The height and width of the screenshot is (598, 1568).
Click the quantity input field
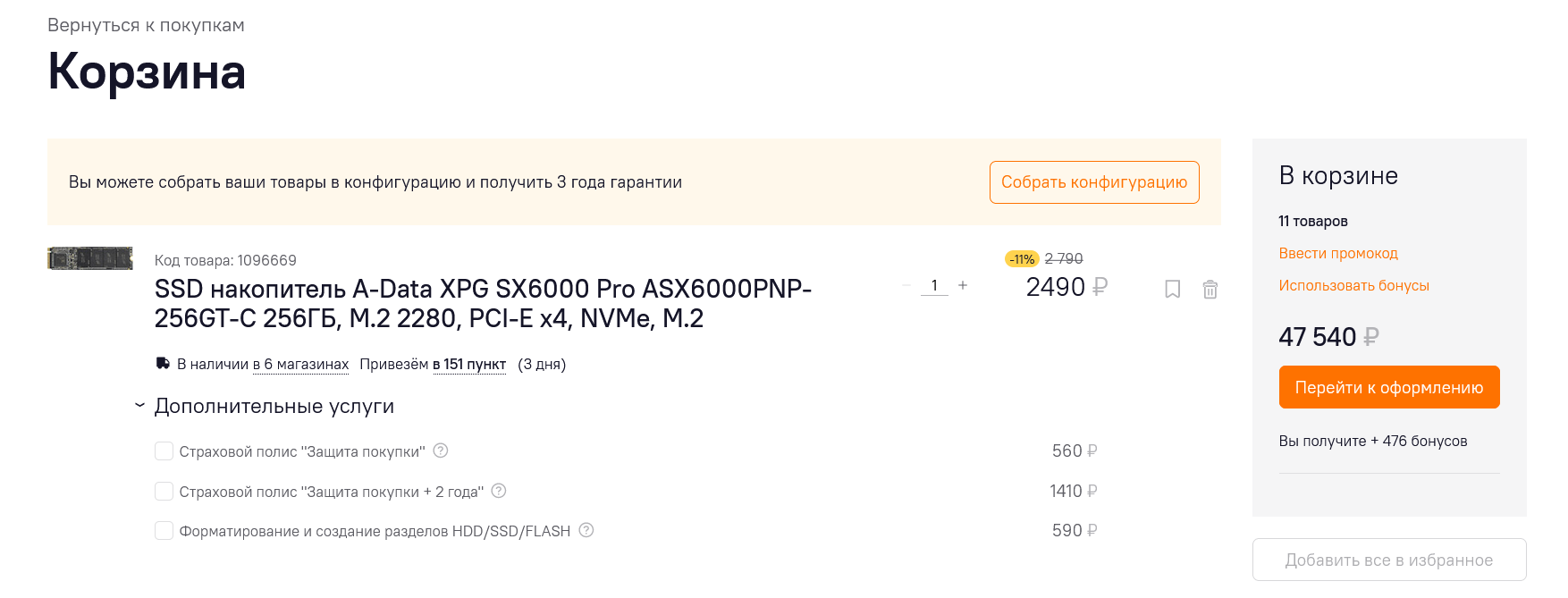tap(934, 285)
